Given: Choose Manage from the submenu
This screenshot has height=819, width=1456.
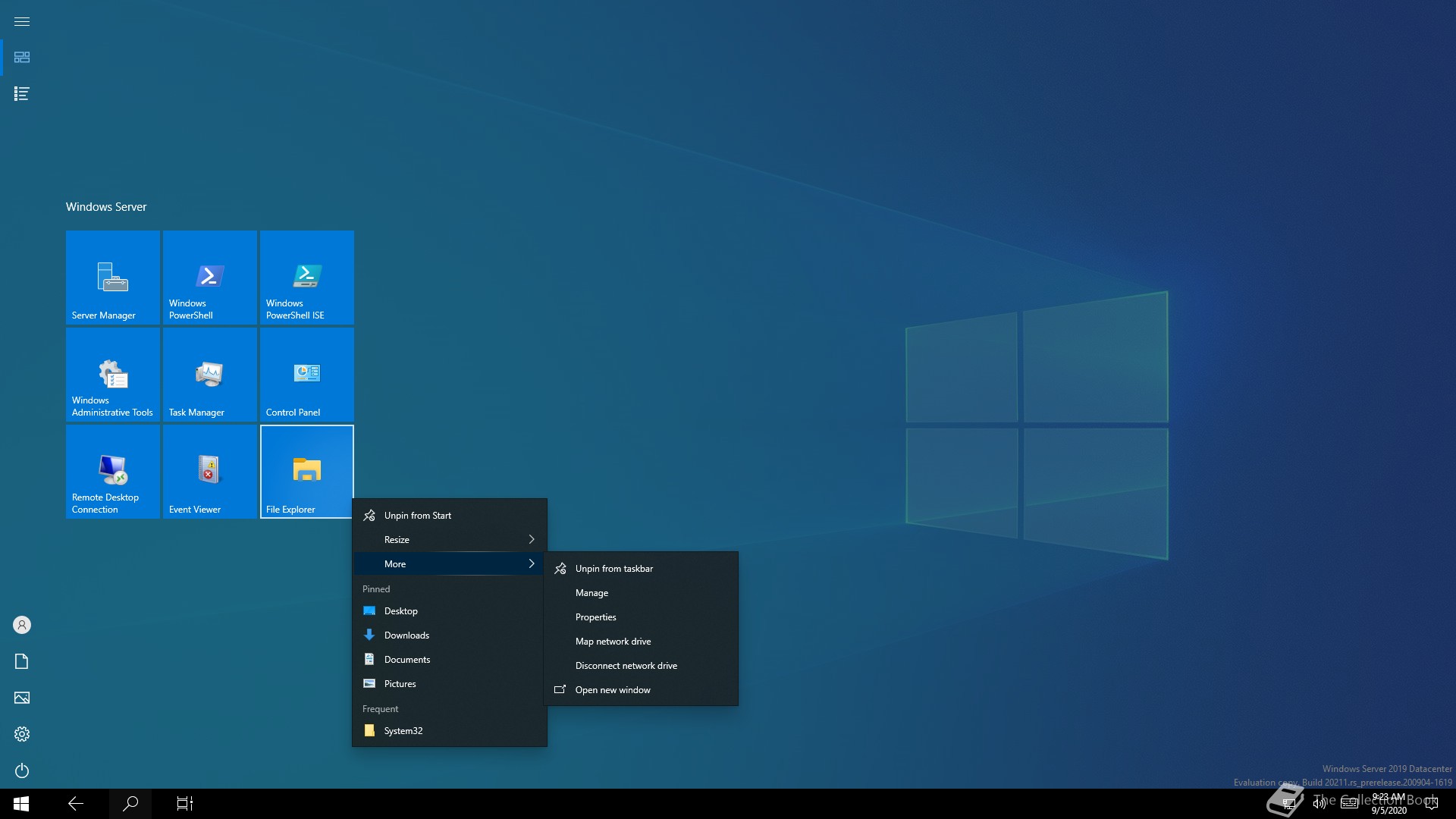Looking at the screenshot, I should click(x=641, y=593).
